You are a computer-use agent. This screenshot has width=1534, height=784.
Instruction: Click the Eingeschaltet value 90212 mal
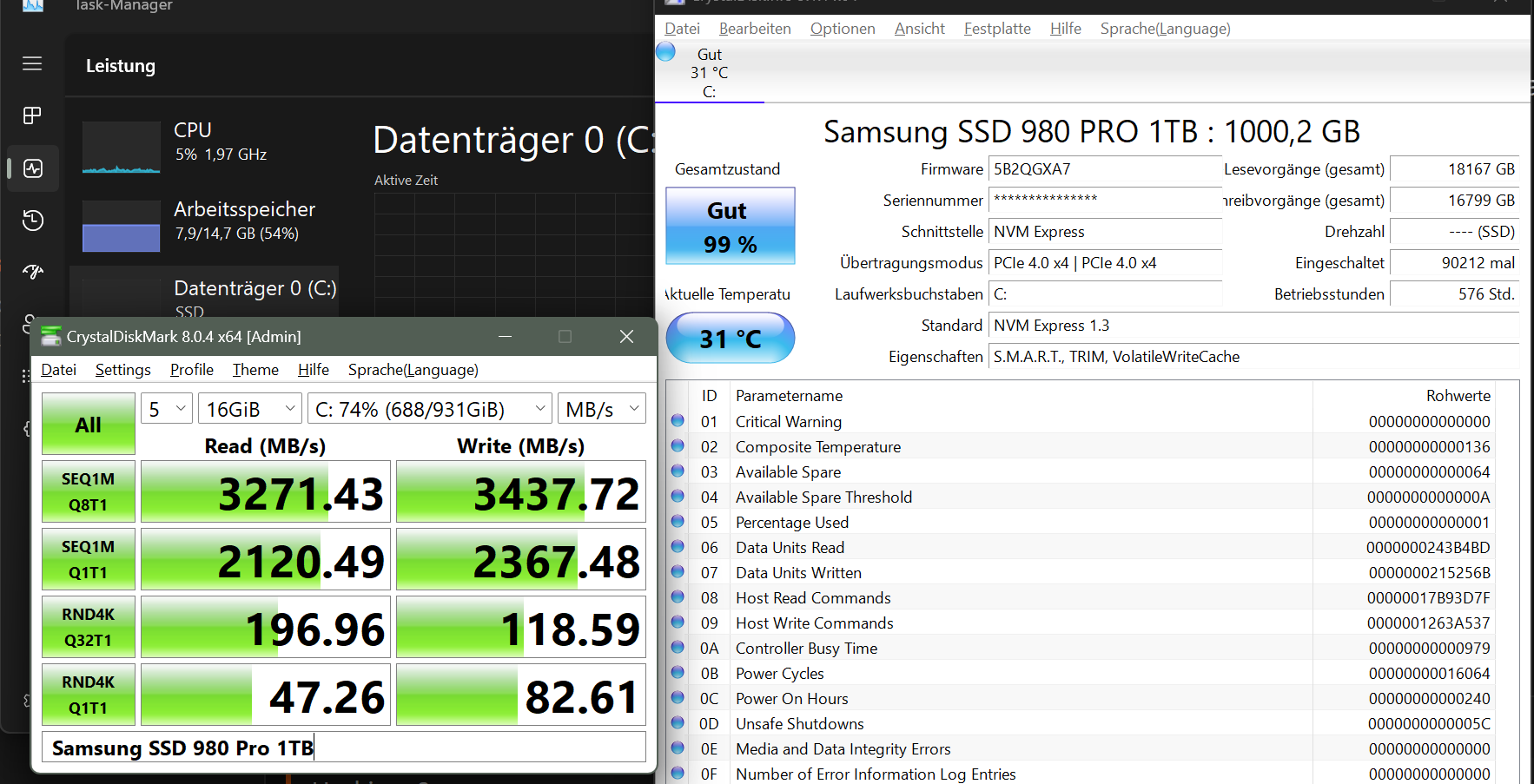click(1454, 263)
